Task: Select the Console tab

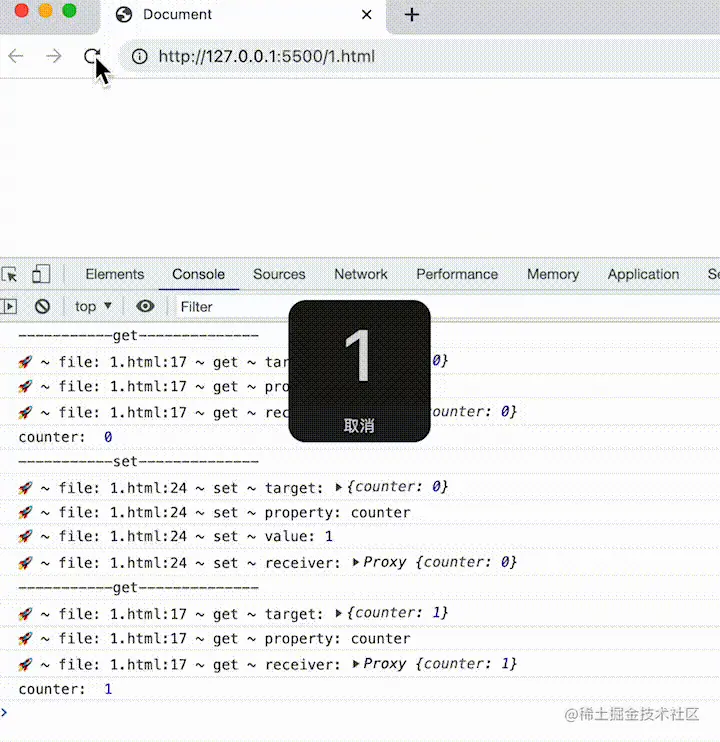Action: coord(198,274)
